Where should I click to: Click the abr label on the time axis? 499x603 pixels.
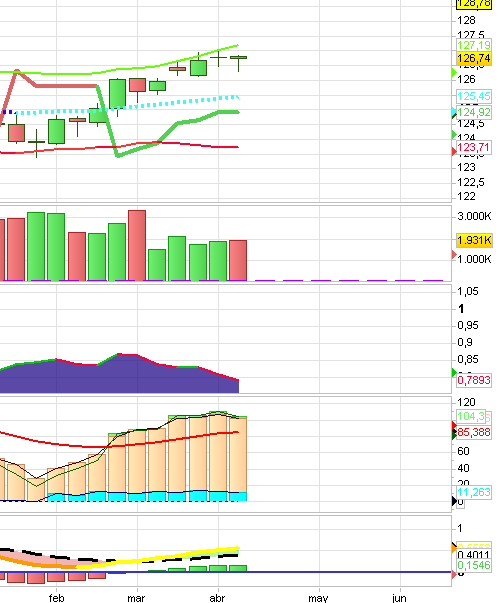click(x=217, y=598)
